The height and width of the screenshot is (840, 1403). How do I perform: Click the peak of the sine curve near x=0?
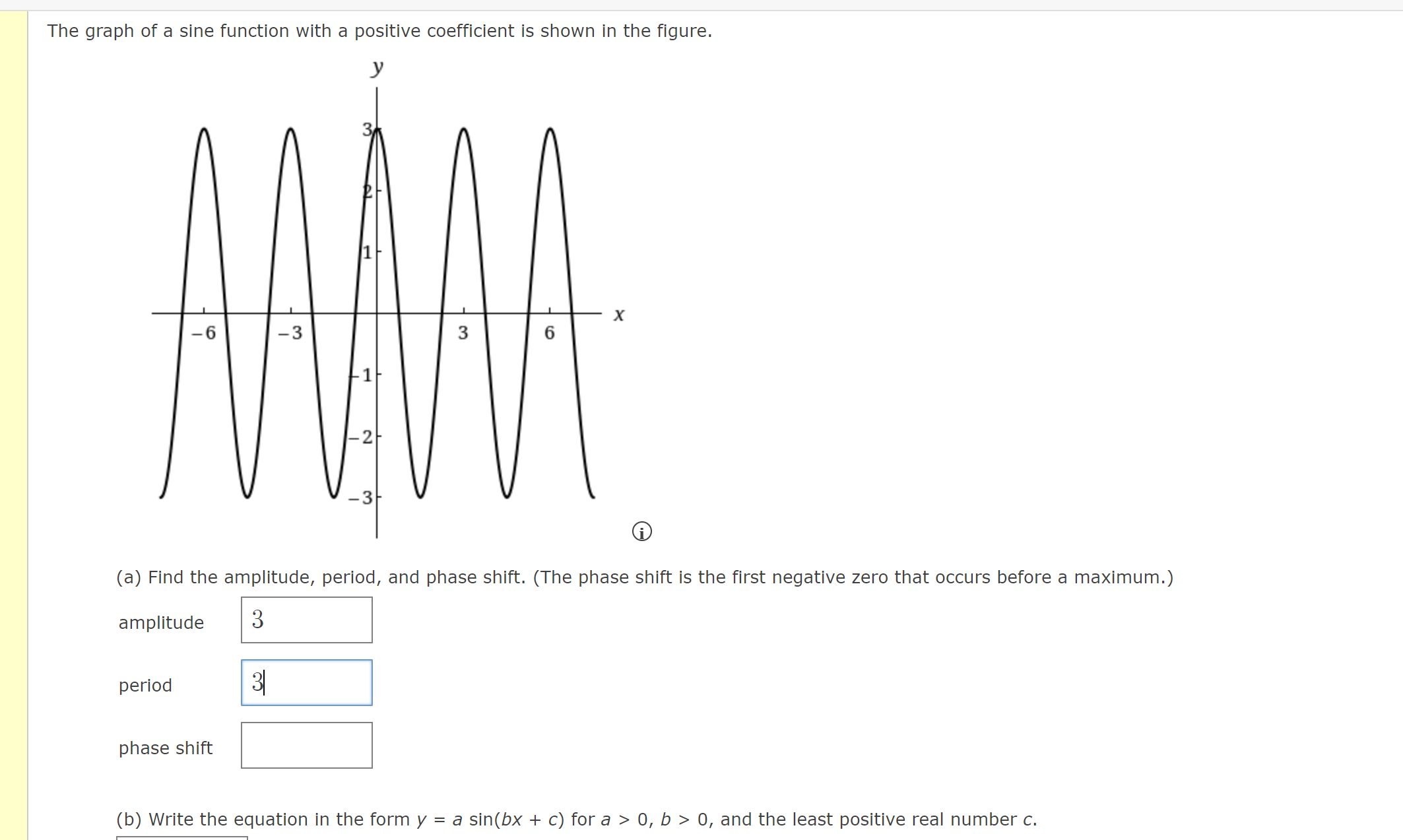tap(376, 130)
